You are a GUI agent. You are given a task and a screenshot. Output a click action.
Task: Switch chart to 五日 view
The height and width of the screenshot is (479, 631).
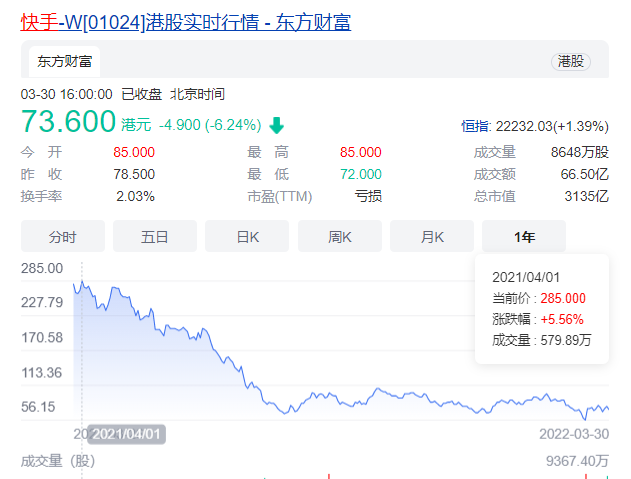[x=155, y=236]
